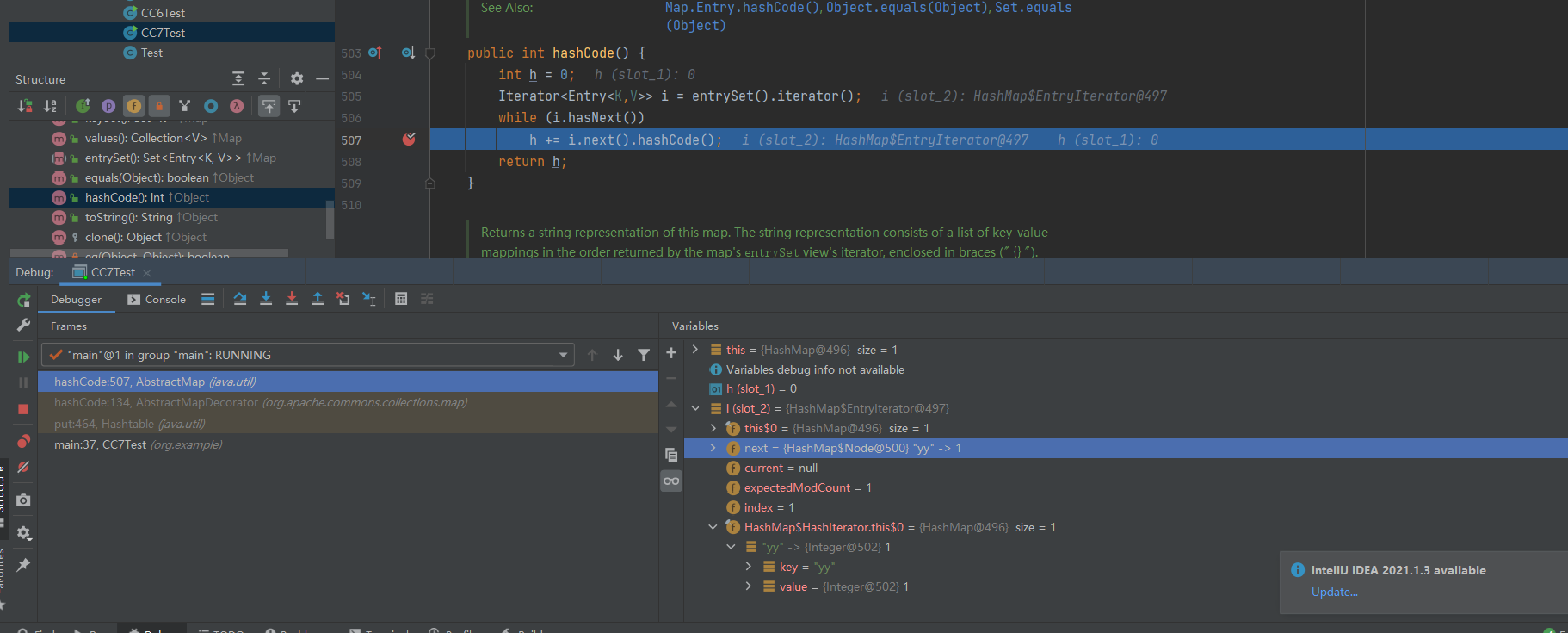The width and height of the screenshot is (1568, 633).
Task: Select frame hashCode:134 AbstractMapDecorator
Action: [x=348, y=402]
